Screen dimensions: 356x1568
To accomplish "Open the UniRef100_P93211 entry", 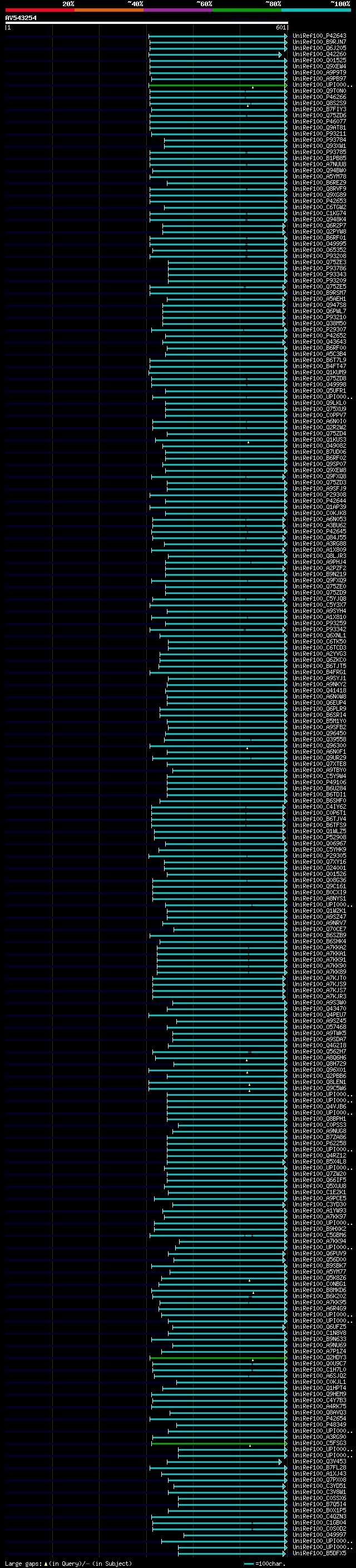I will coord(319,134).
